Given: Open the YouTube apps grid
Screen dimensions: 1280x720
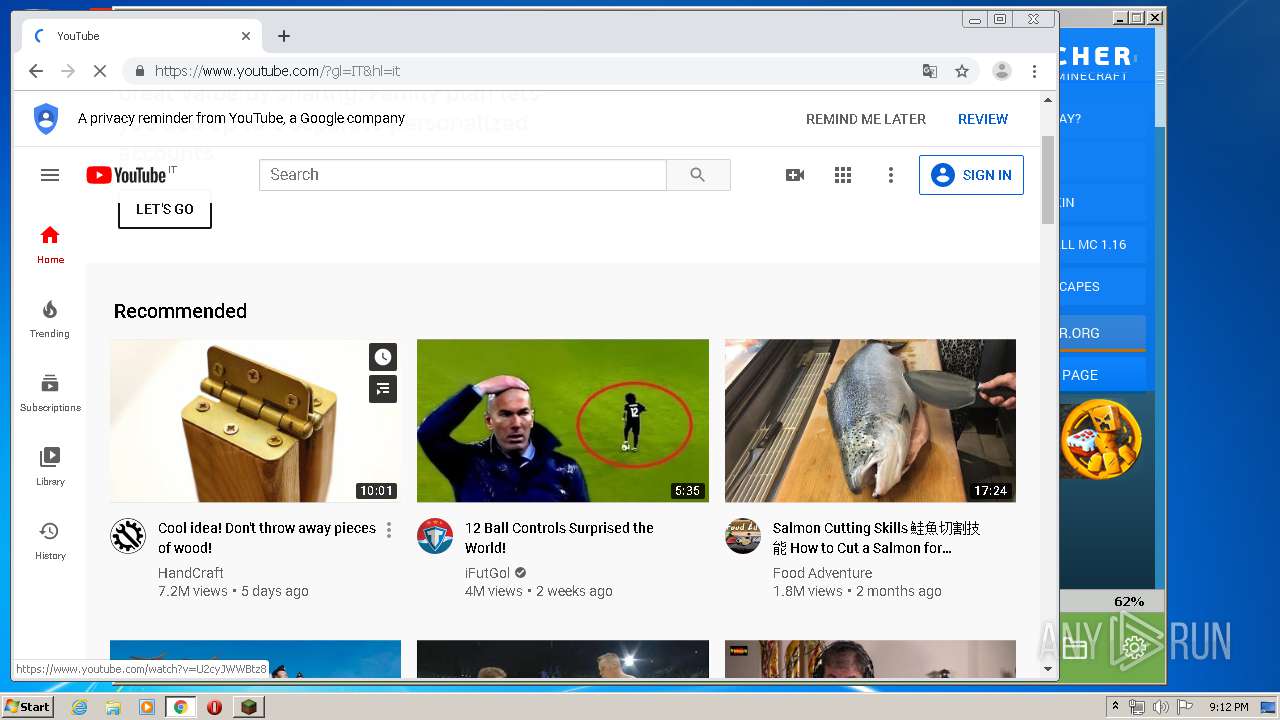Looking at the screenshot, I should pyautogui.click(x=843, y=175).
